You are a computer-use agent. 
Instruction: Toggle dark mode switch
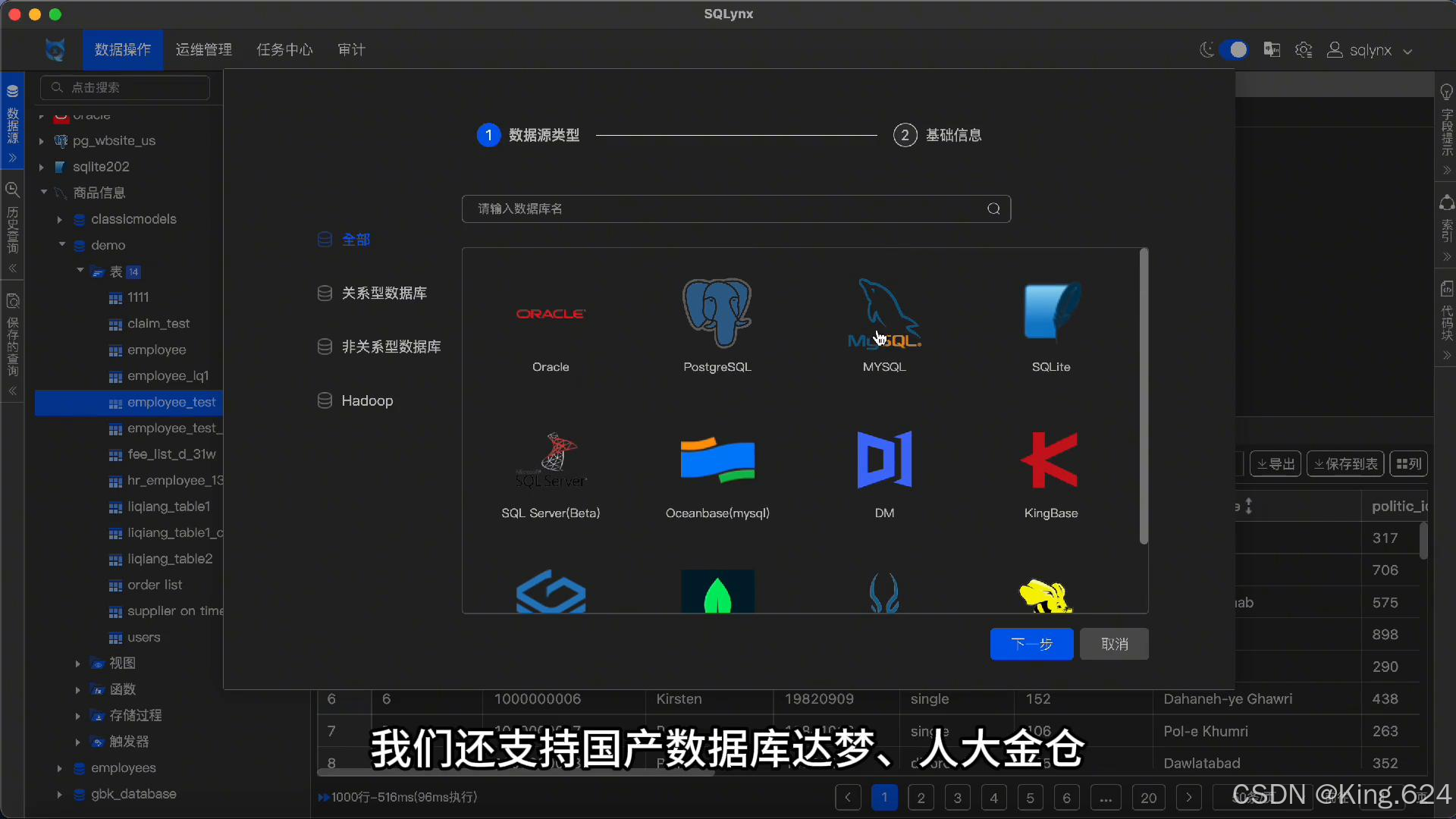pyautogui.click(x=1233, y=50)
